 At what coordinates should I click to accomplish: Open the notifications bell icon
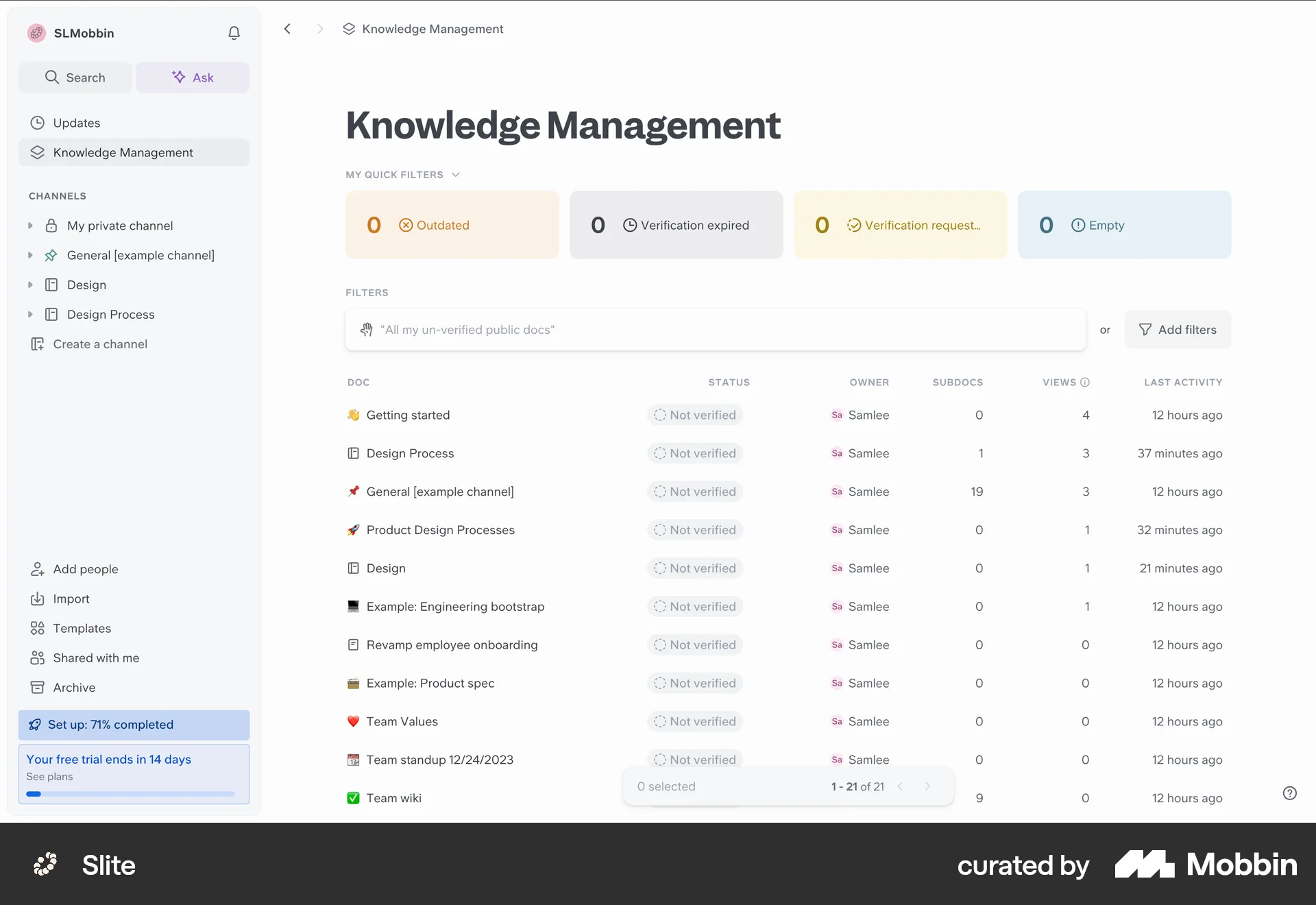click(x=234, y=33)
